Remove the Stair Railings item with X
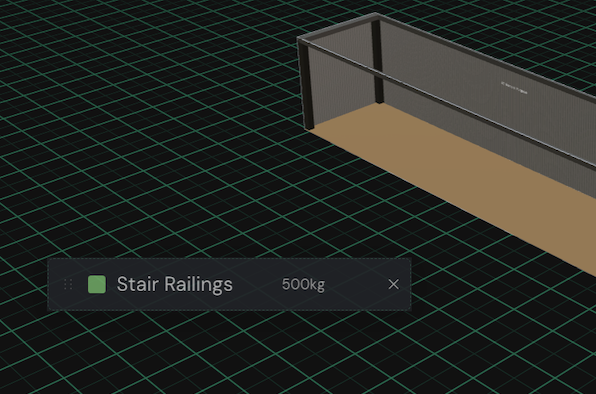The width and height of the screenshot is (596, 394). point(393,284)
